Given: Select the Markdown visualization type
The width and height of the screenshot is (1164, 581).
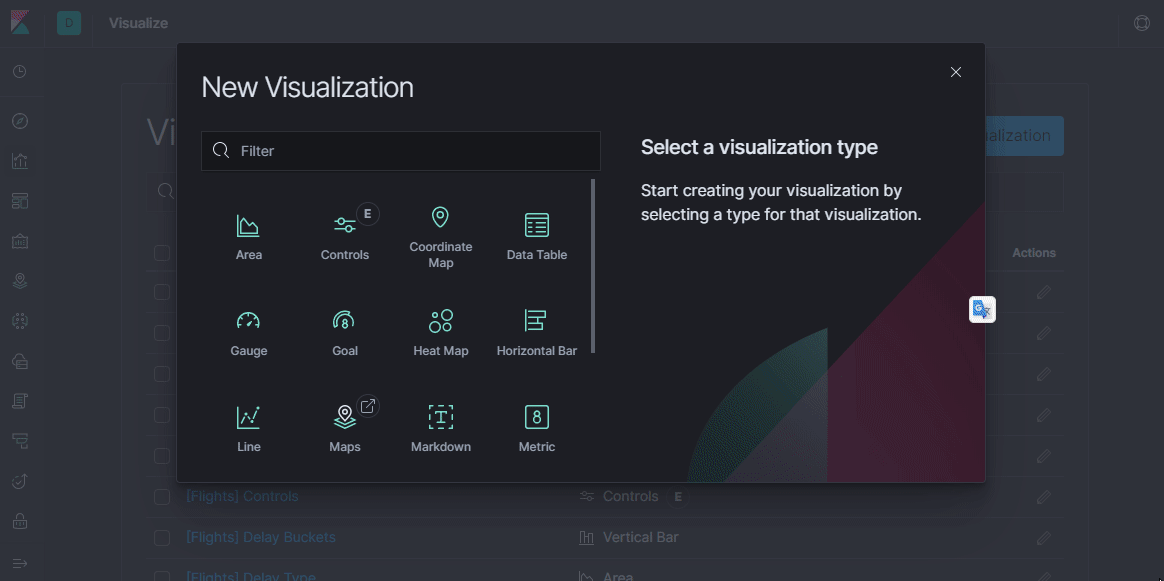Looking at the screenshot, I should coord(441,429).
